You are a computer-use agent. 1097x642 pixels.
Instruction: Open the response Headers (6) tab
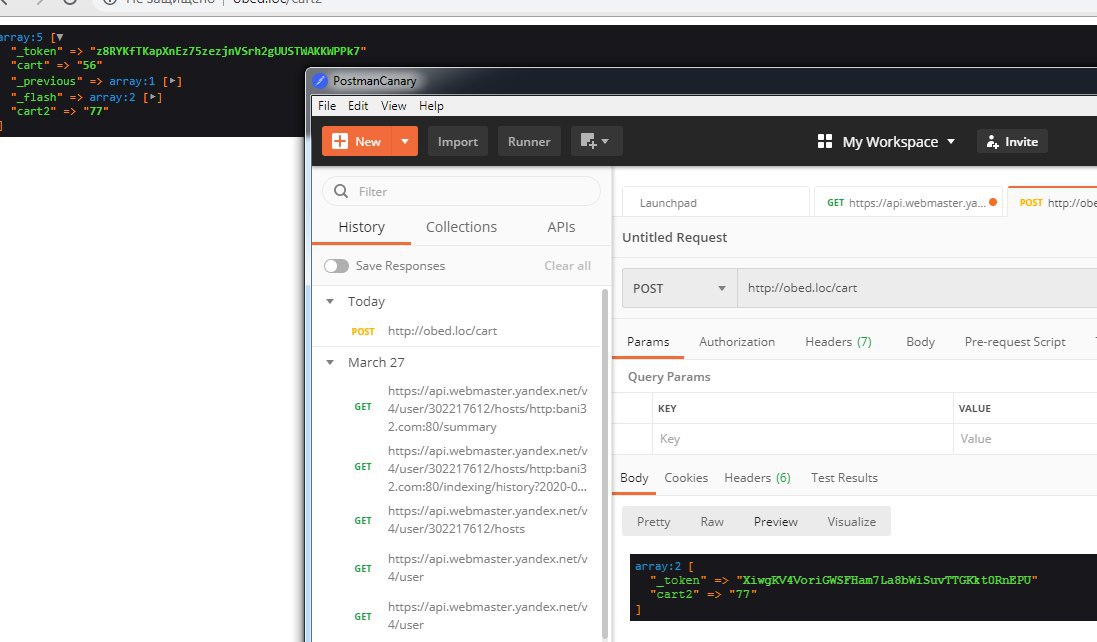[x=757, y=478]
